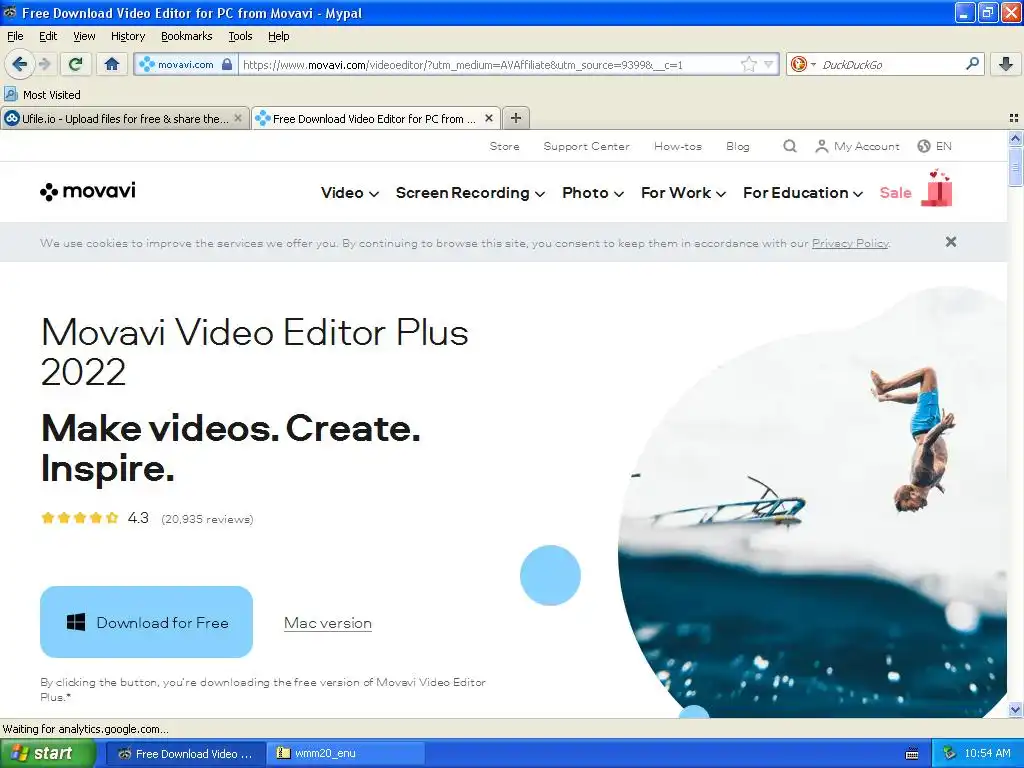Go to the browser Home page icon

(112, 64)
